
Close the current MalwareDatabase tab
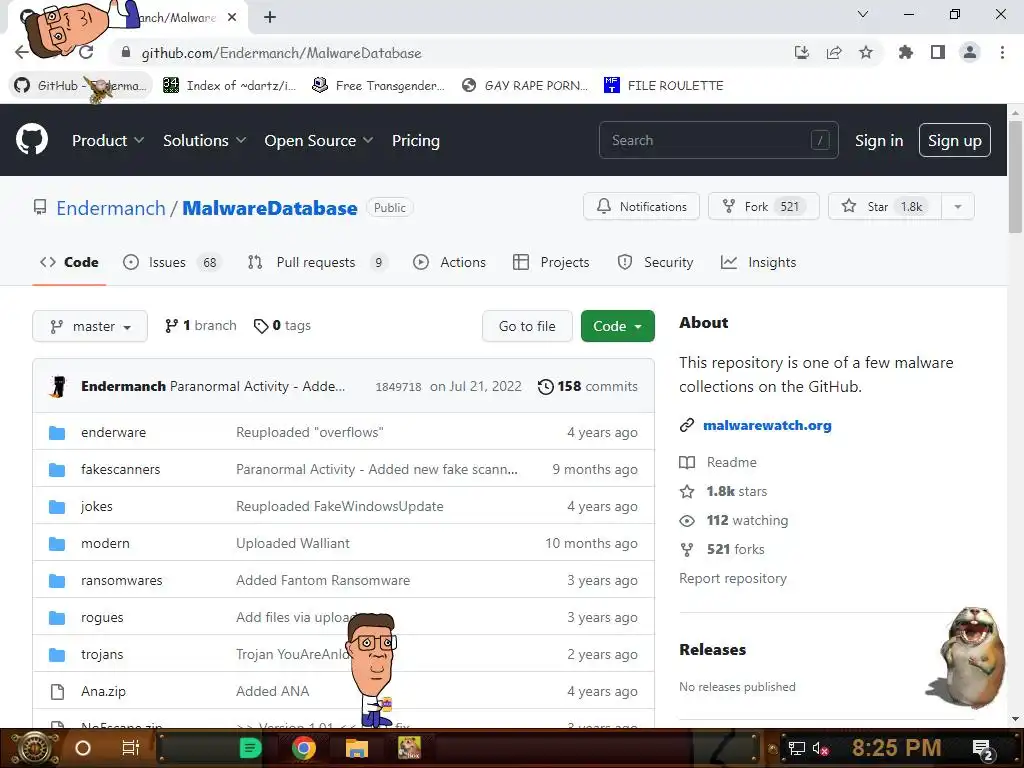coord(232,17)
